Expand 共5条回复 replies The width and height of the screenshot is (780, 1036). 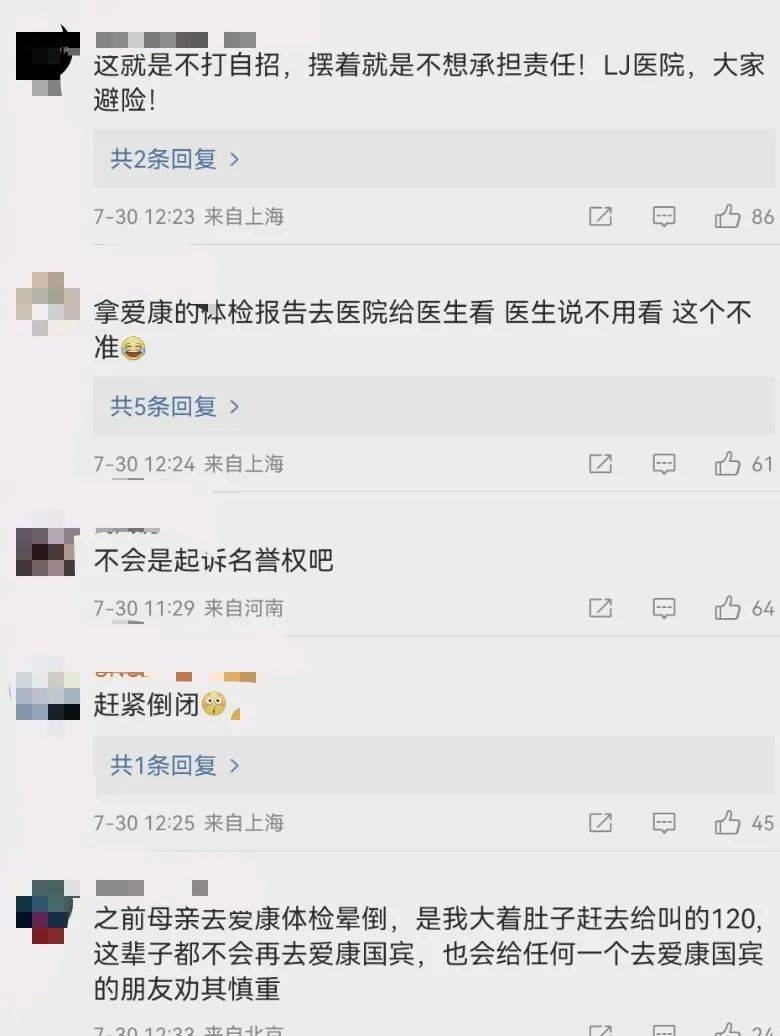tap(174, 406)
